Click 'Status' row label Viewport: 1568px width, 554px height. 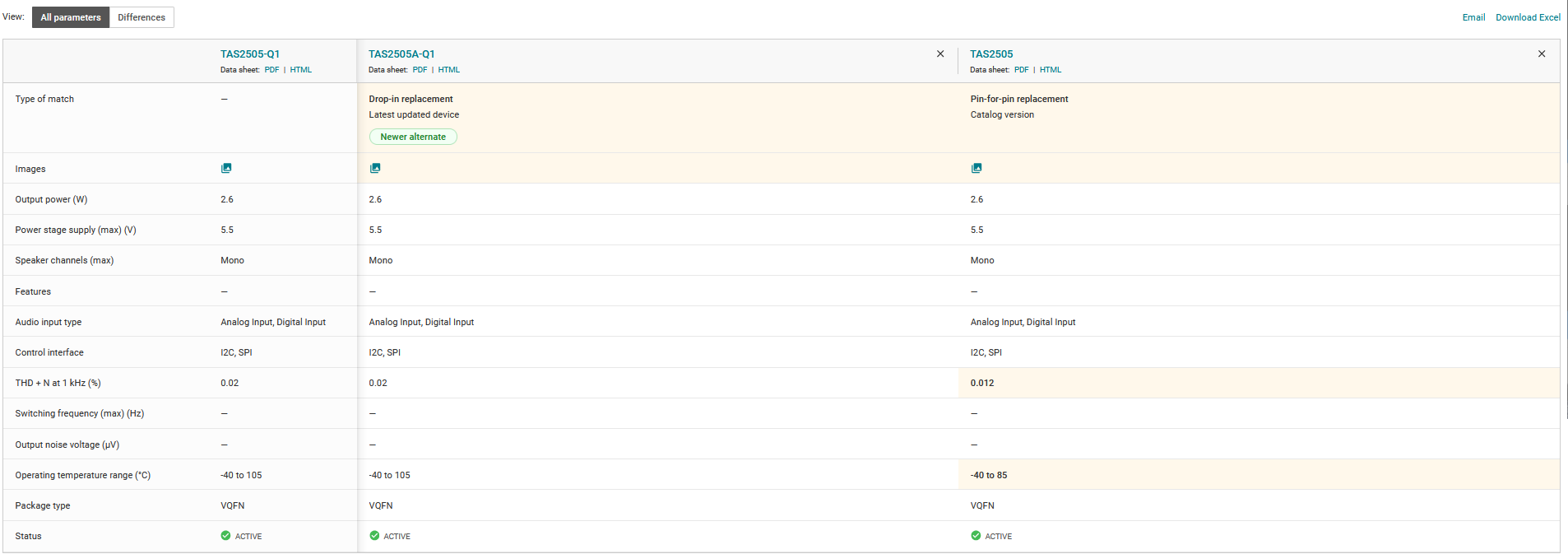click(28, 536)
